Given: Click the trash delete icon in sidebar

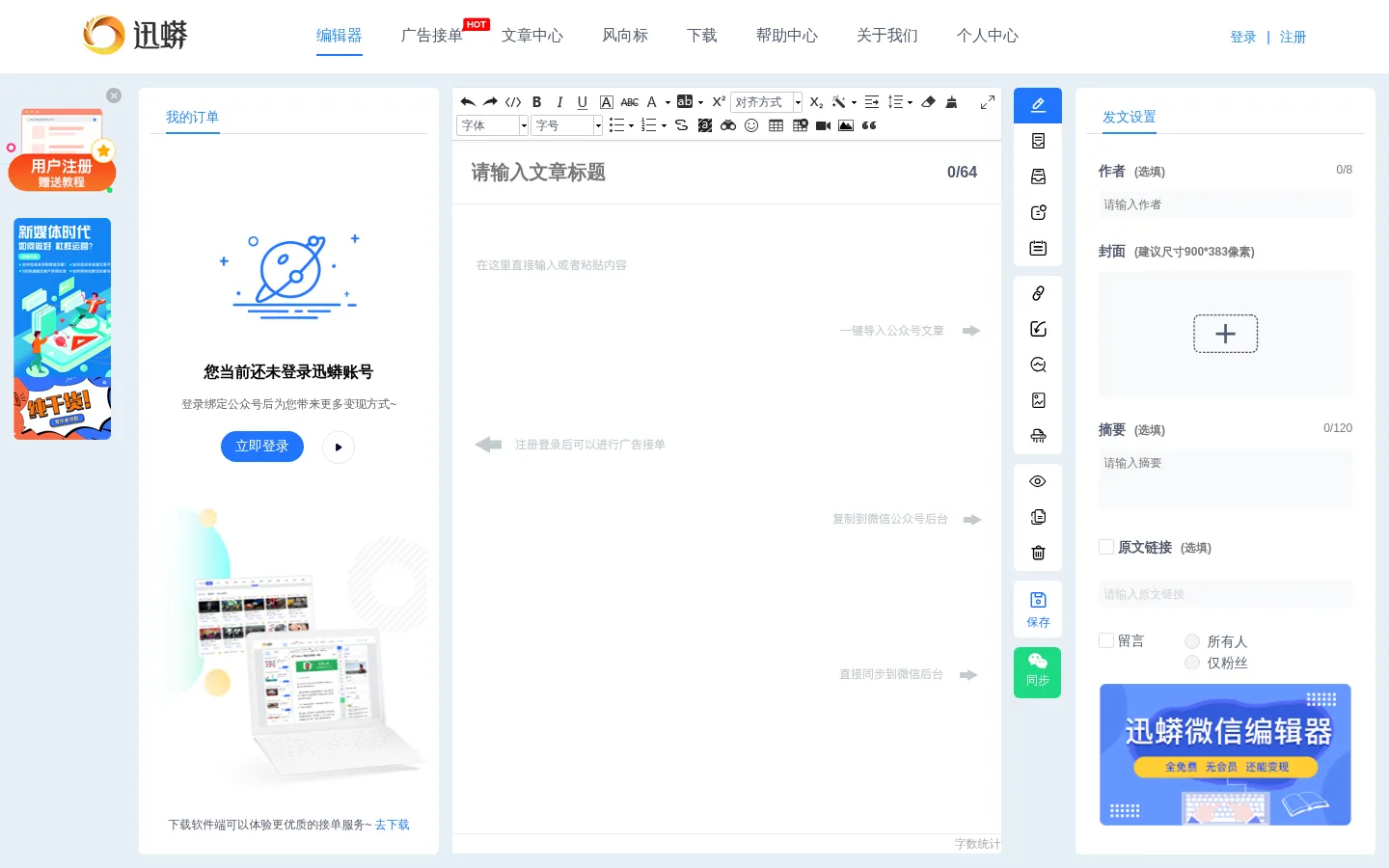Looking at the screenshot, I should [x=1038, y=553].
